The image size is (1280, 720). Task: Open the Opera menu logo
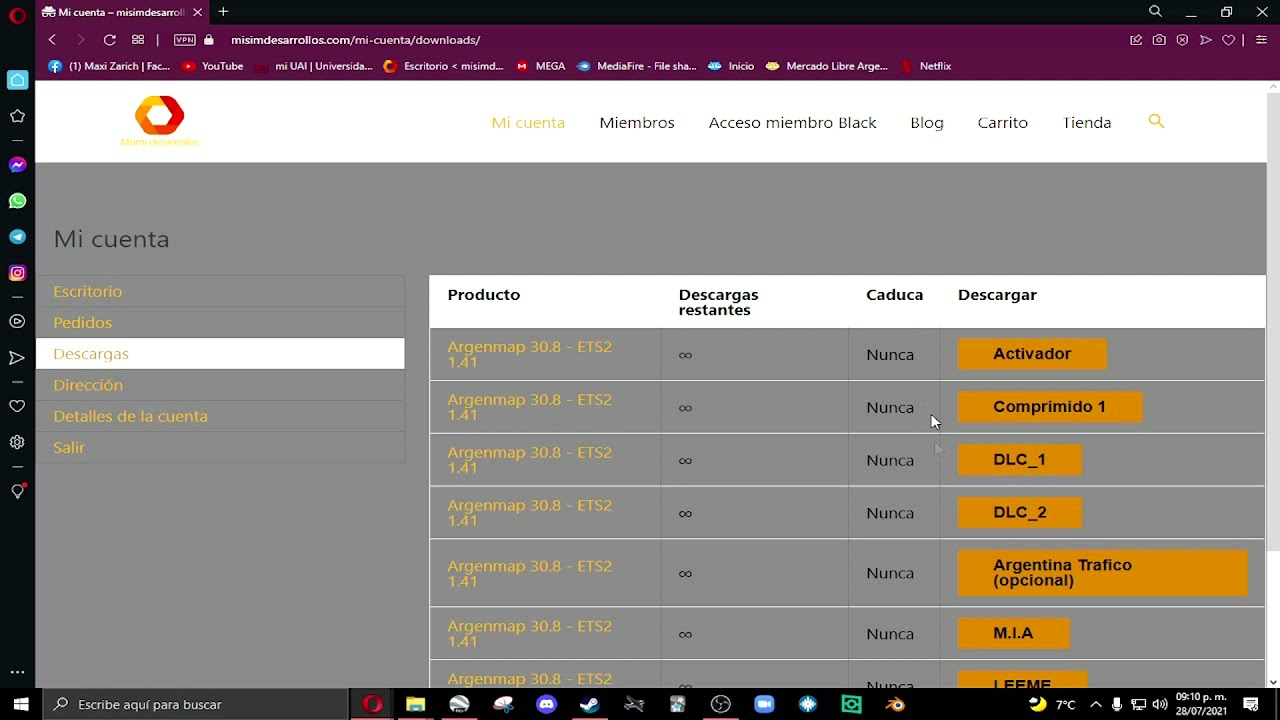point(17,14)
